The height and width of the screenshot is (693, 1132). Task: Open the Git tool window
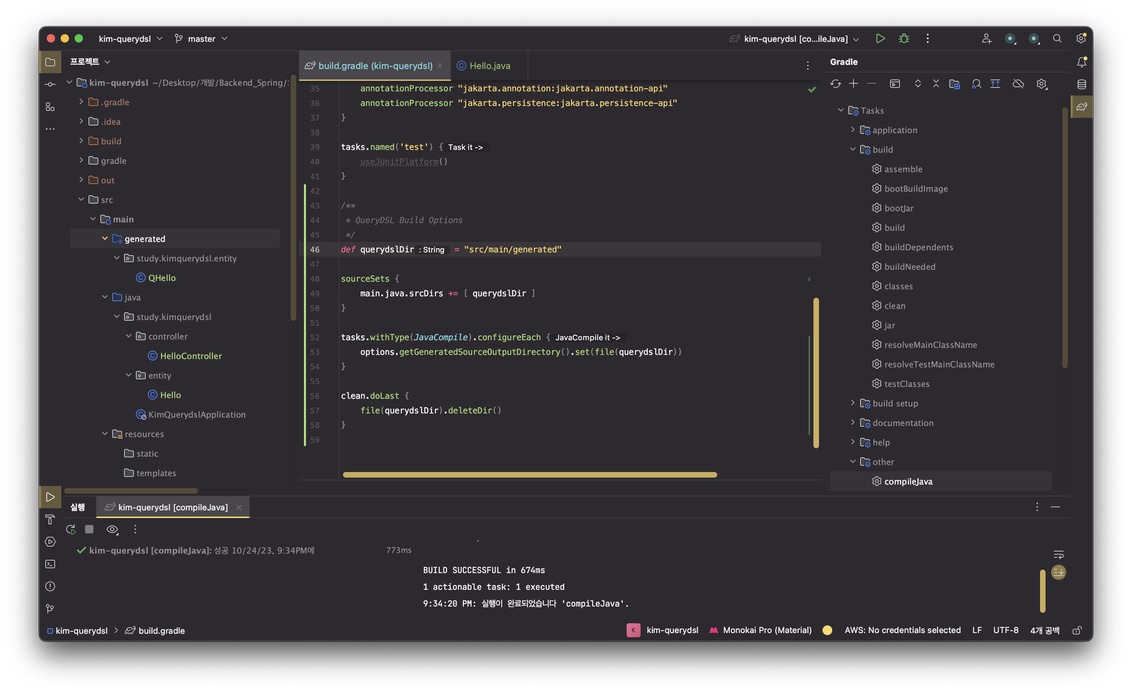click(50, 609)
